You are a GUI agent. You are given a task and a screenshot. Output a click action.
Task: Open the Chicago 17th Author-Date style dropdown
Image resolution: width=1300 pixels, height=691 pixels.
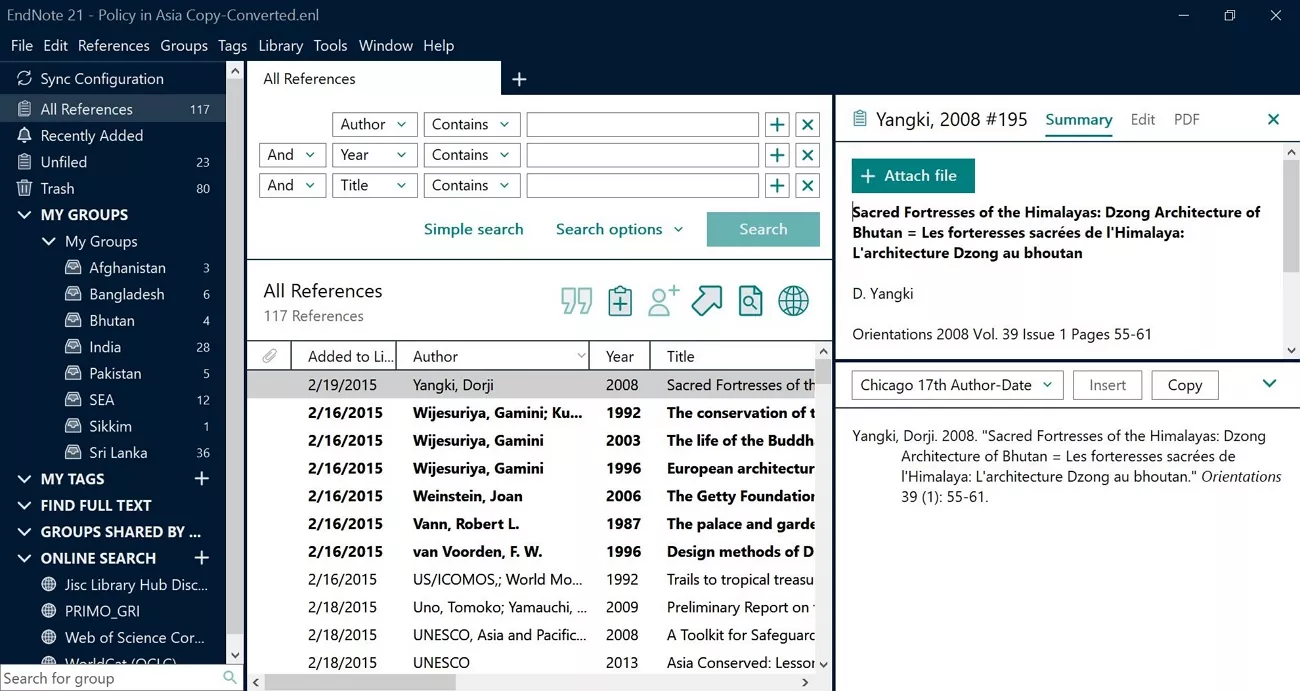(x=955, y=384)
